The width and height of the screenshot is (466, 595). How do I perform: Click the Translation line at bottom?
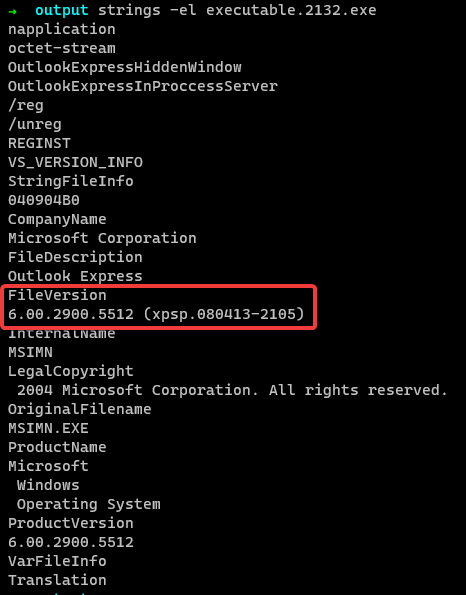click(57, 580)
